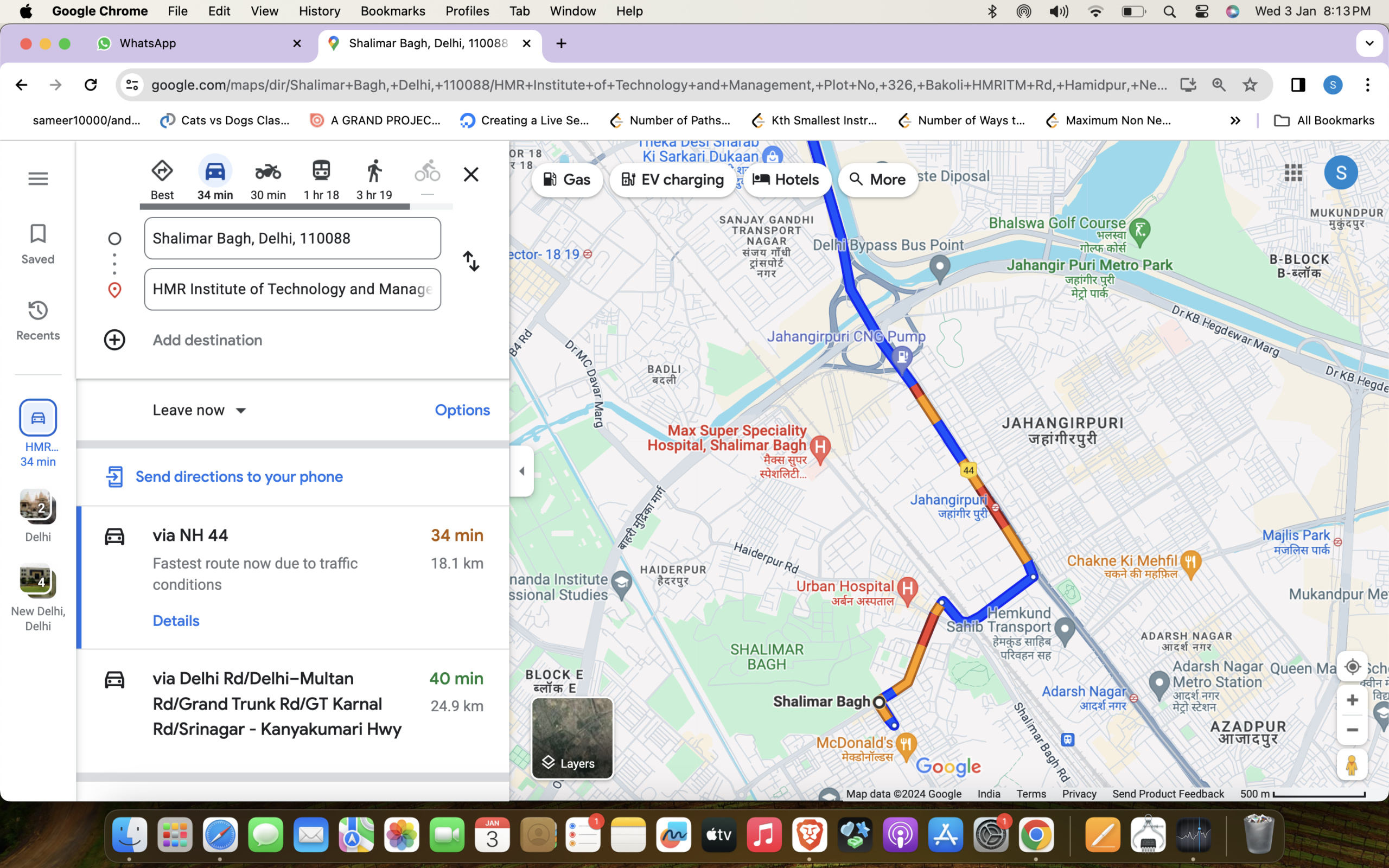Switch to the WhatsApp browser tab

(x=148, y=43)
